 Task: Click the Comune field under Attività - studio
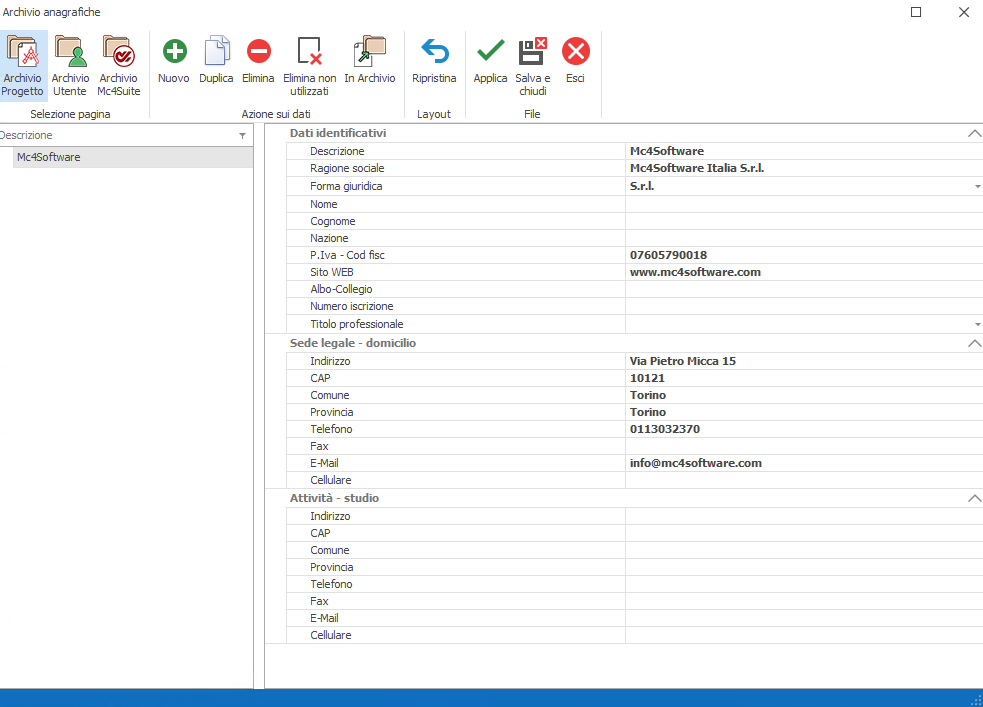tap(804, 550)
